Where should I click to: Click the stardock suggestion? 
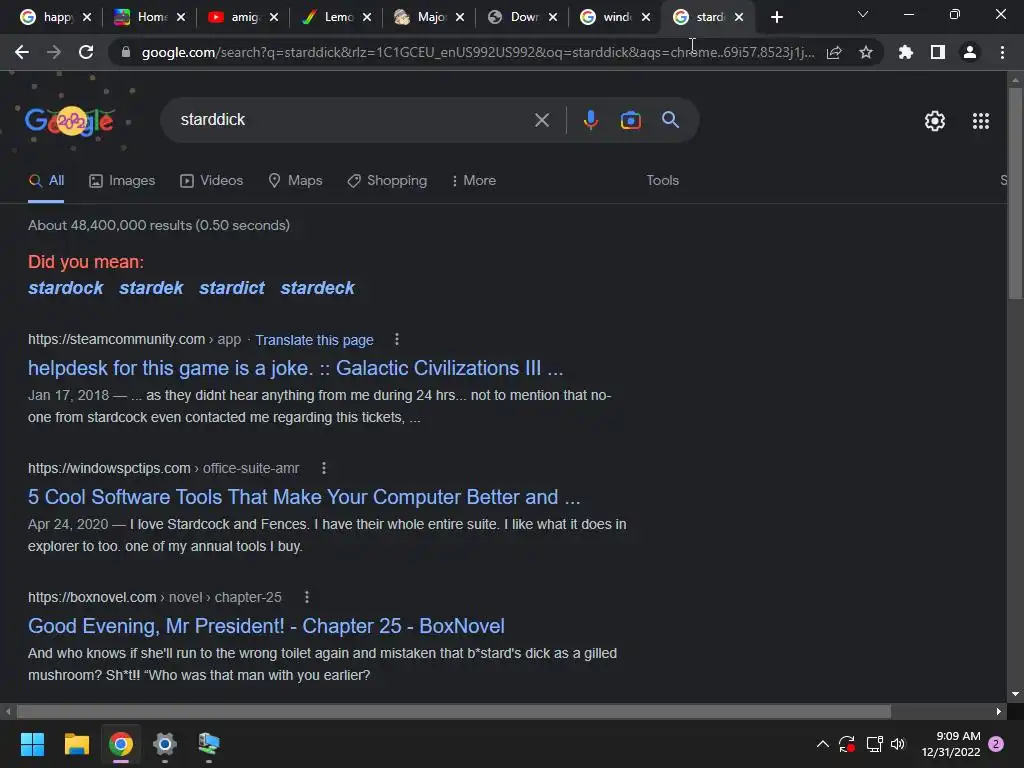(x=65, y=288)
